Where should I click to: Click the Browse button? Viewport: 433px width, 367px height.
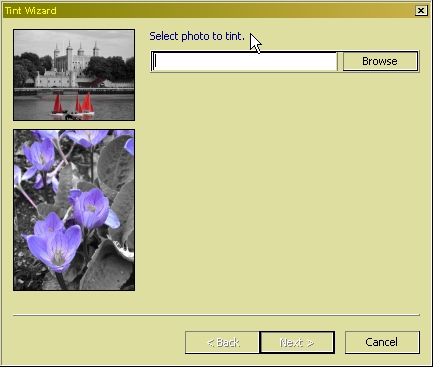[380, 61]
